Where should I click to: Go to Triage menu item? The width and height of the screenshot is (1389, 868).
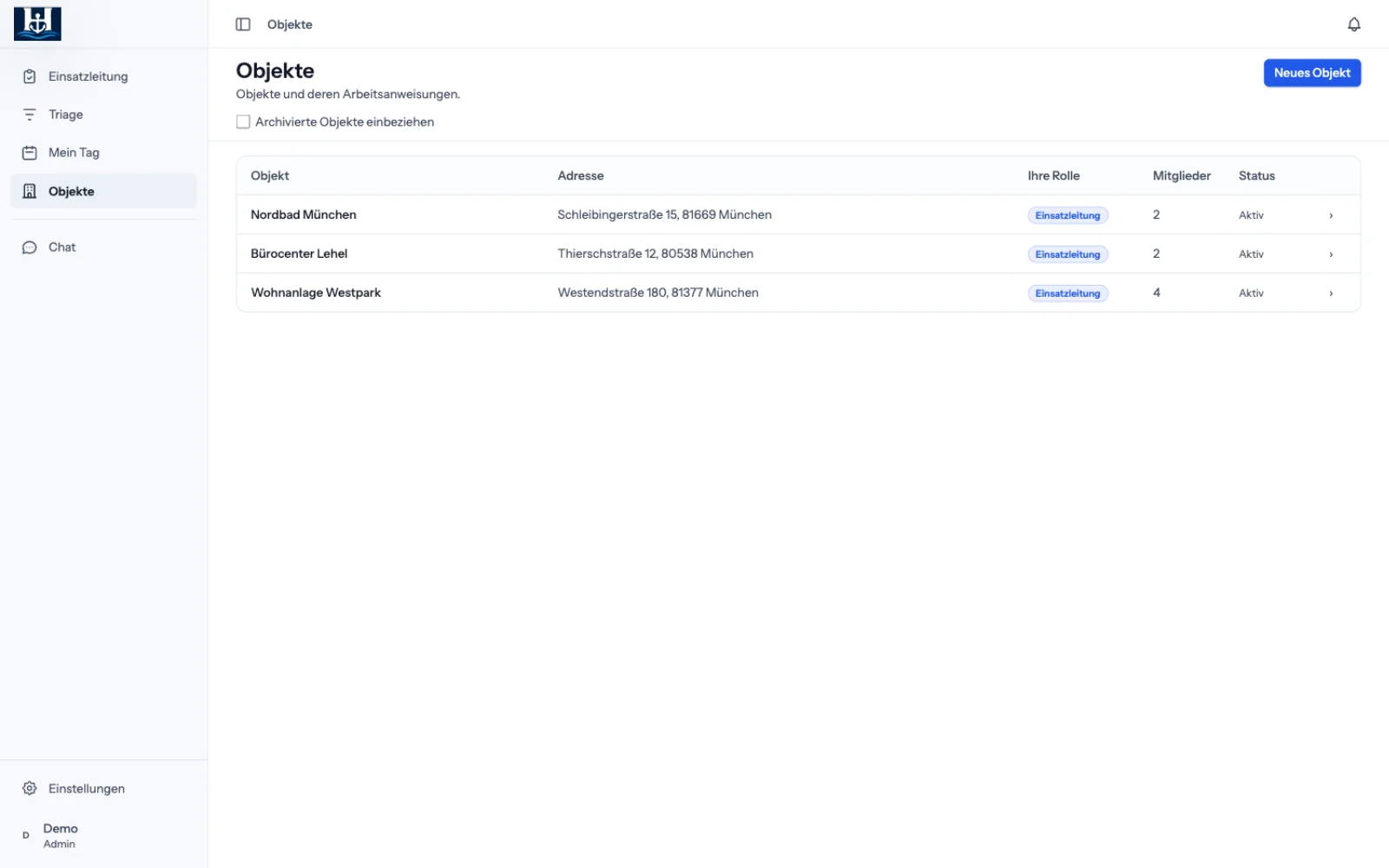click(104, 115)
